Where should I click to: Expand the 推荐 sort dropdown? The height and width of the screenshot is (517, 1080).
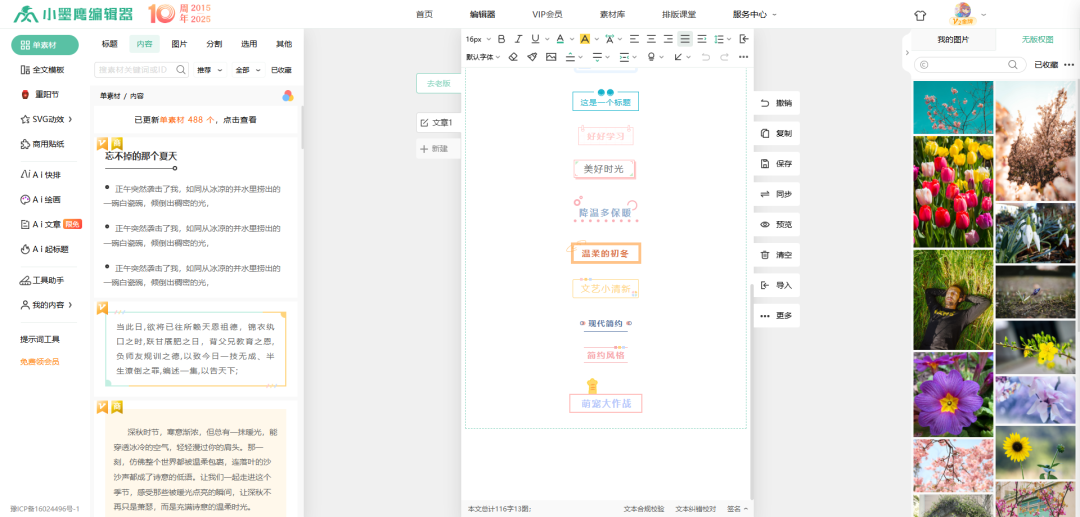click(x=207, y=70)
